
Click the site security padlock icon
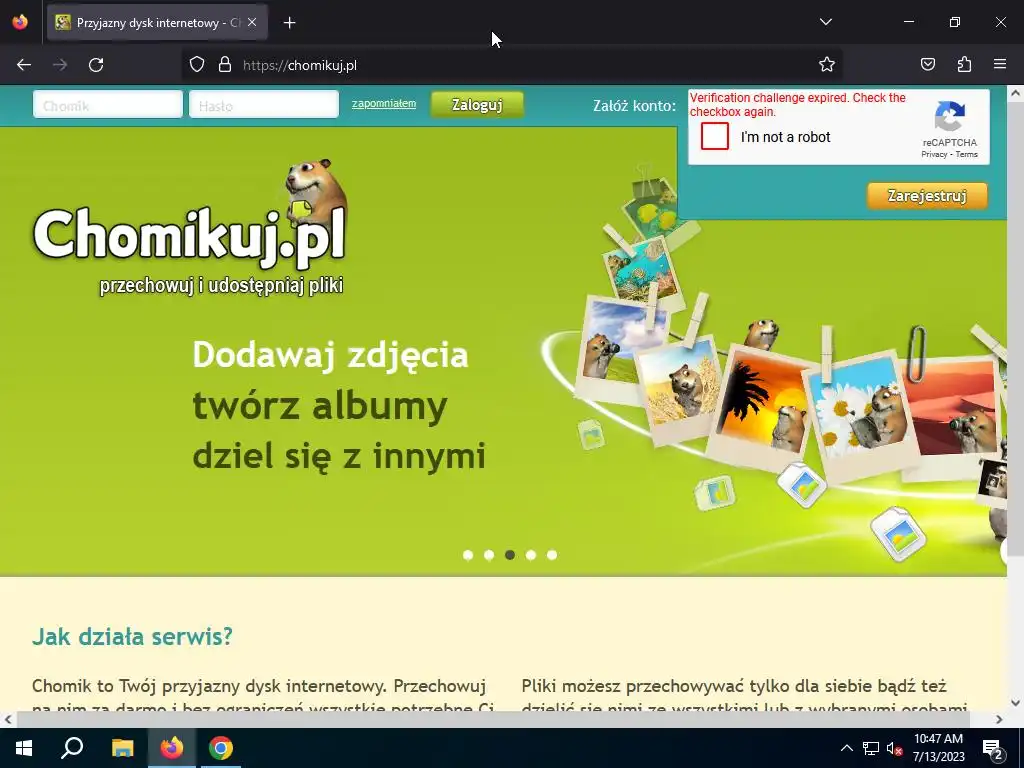pyautogui.click(x=225, y=65)
